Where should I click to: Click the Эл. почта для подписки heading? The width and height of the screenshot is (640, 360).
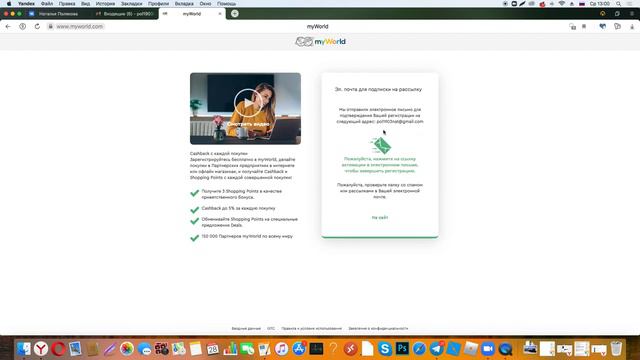[x=378, y=89]
